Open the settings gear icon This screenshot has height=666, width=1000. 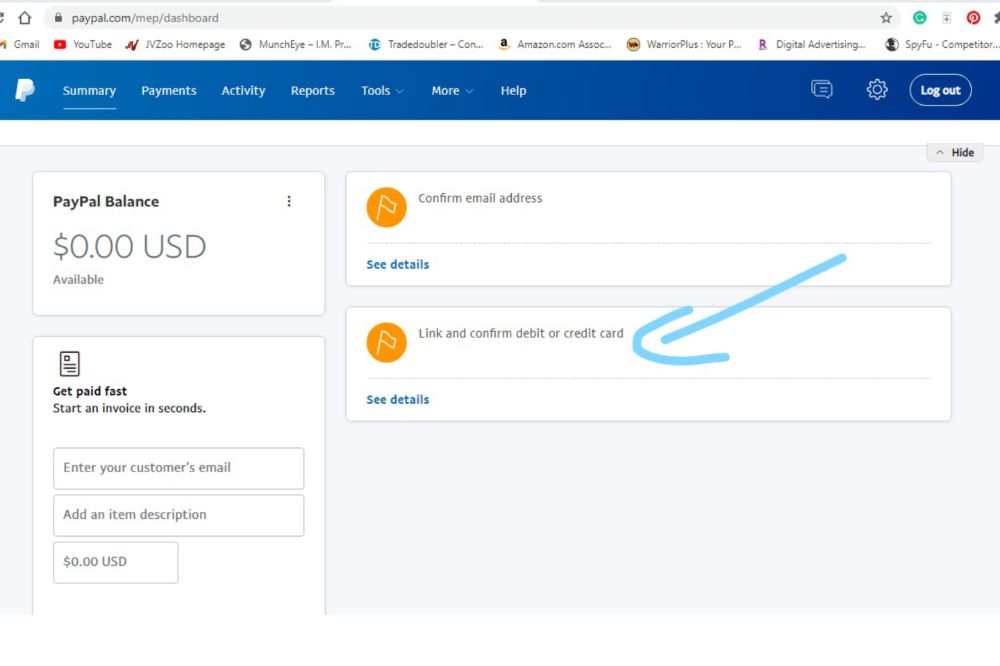[877, 90]
